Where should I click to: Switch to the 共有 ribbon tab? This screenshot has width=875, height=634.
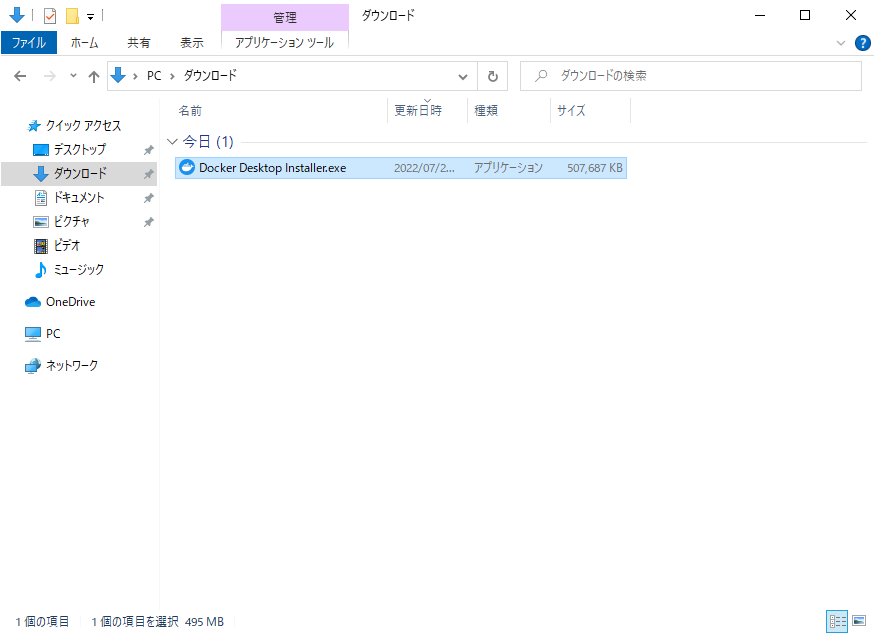pos(138,42)
